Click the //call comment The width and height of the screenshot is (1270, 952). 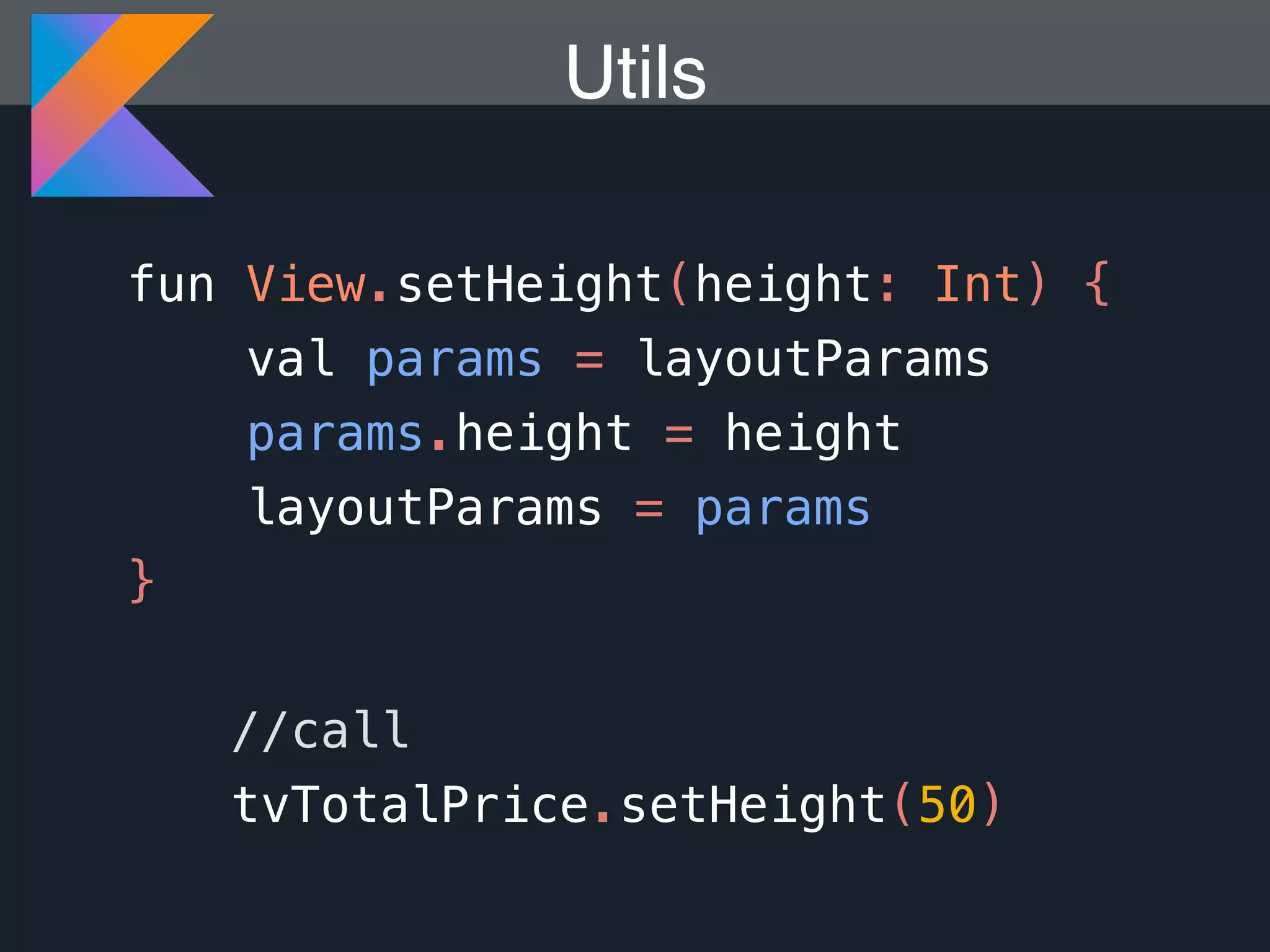pyautogui.click(x=321, y=731)
